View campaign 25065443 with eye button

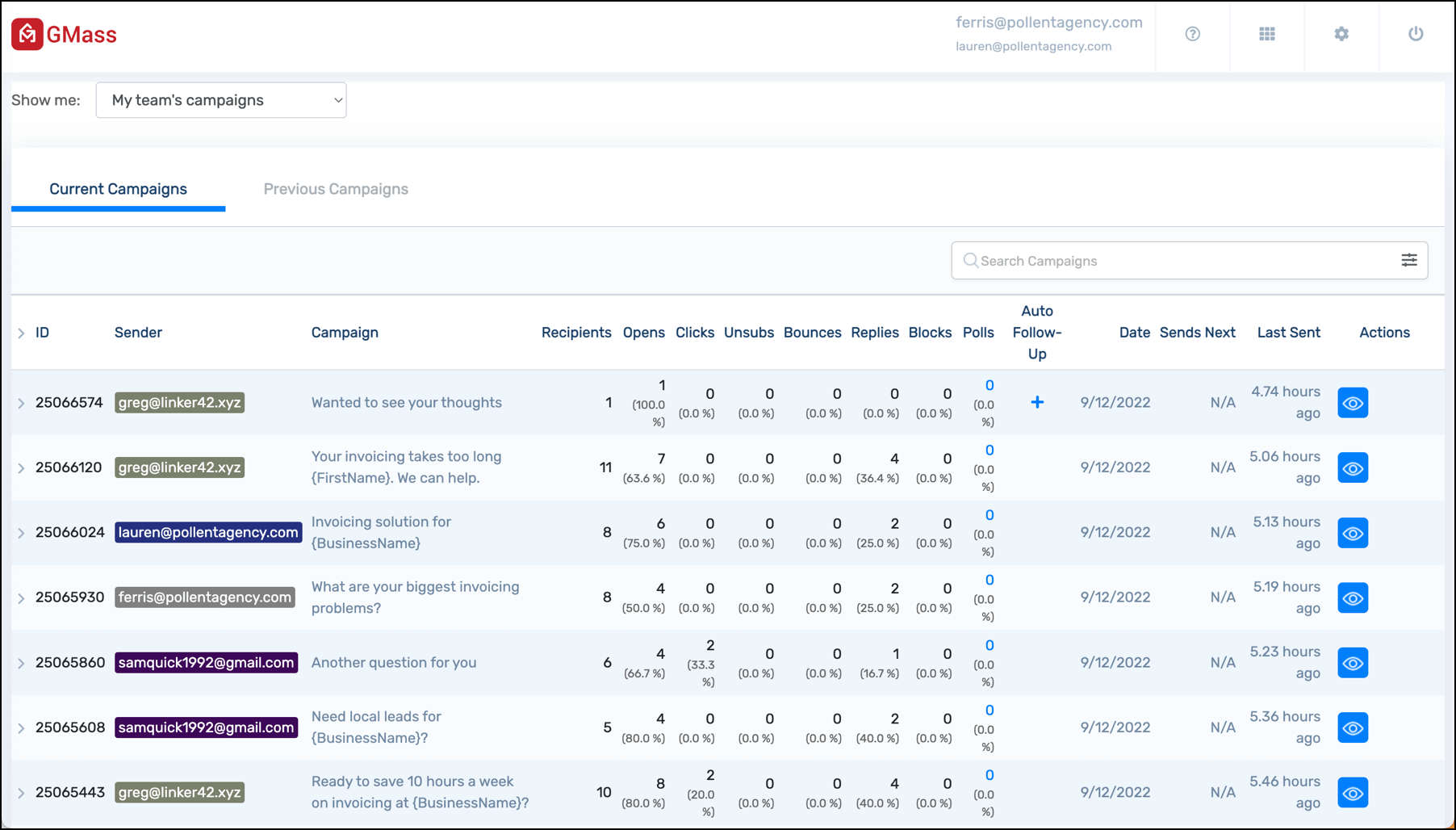point(1353,793)
